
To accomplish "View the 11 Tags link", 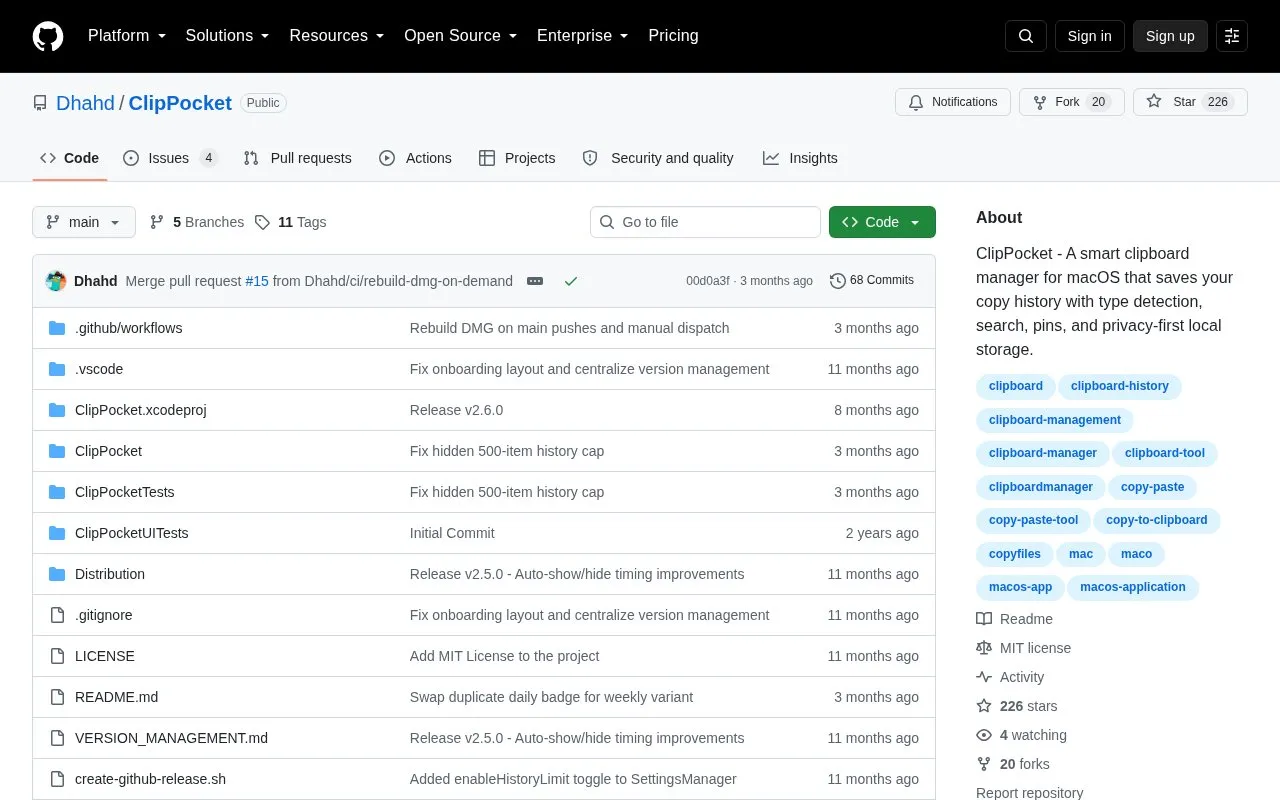I will pos(290,222).
